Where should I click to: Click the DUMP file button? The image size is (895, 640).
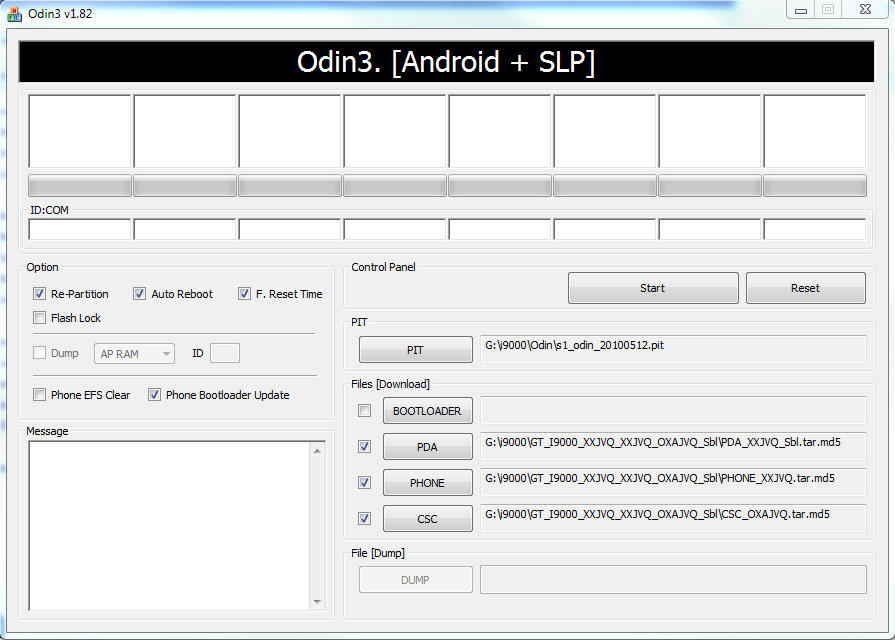click(416, 580)
